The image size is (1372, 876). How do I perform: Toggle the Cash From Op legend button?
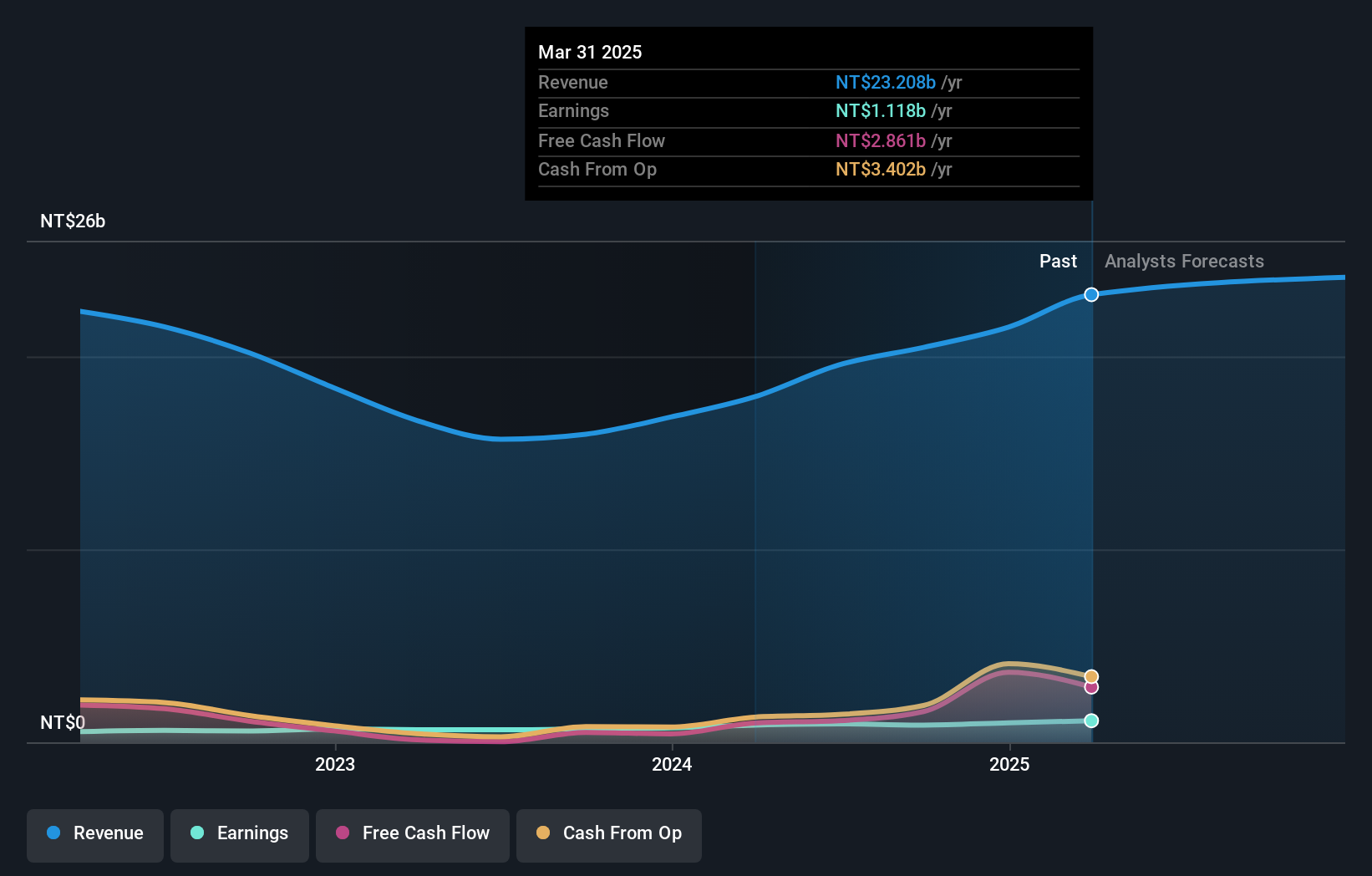click(x=609, y=835)
